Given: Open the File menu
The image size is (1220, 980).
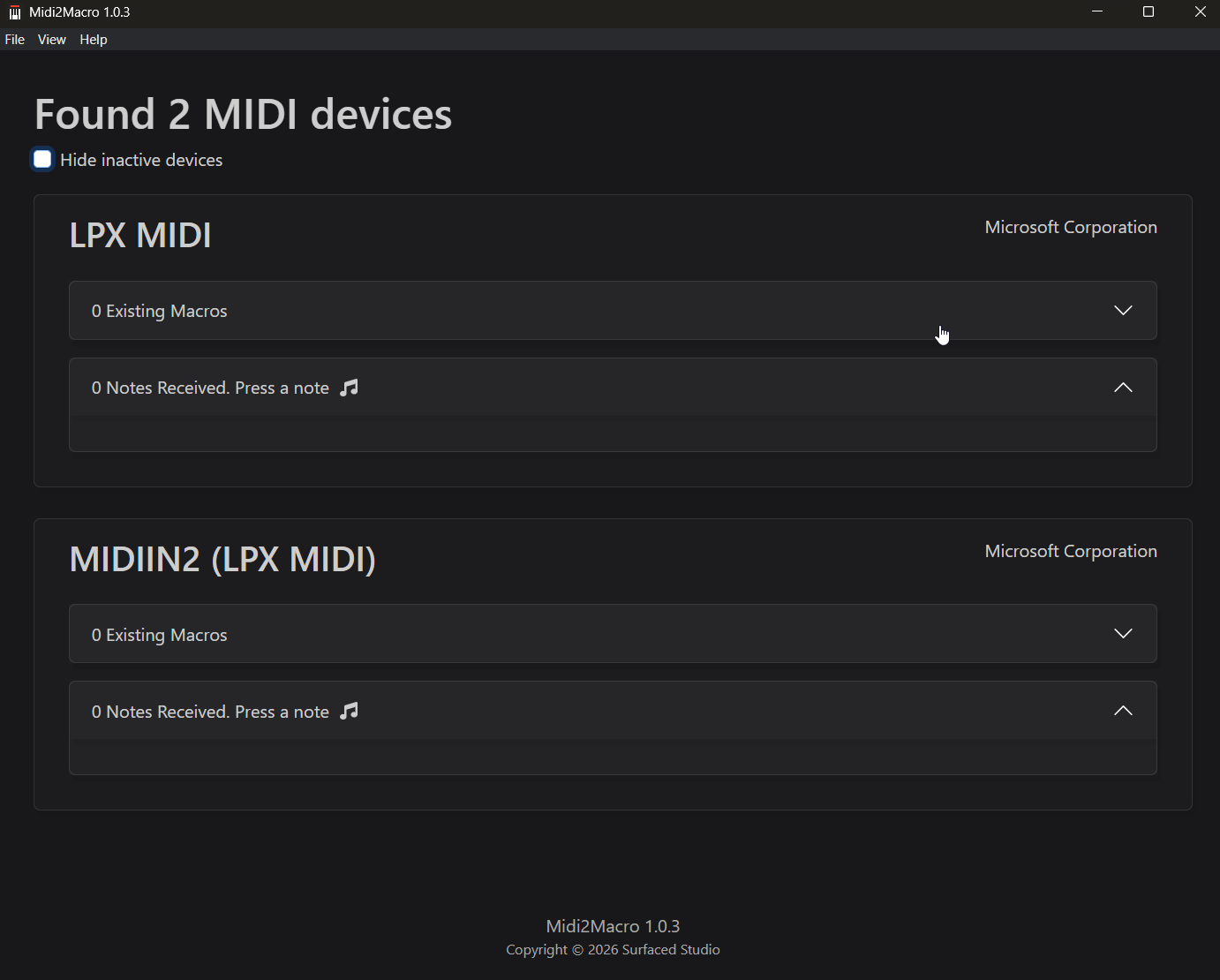Looking at the screenshot, I should (x=15, y=40).
